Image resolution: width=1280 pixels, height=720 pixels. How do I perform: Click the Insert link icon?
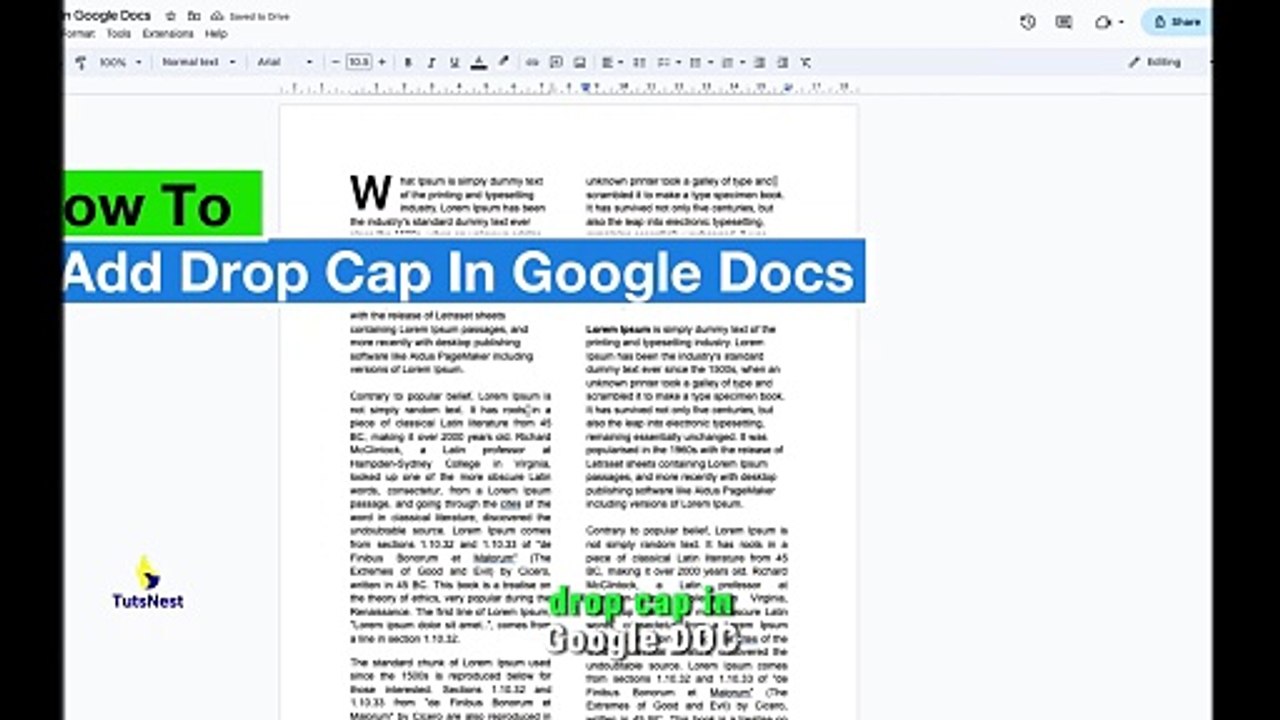click(x=532, y=62)
